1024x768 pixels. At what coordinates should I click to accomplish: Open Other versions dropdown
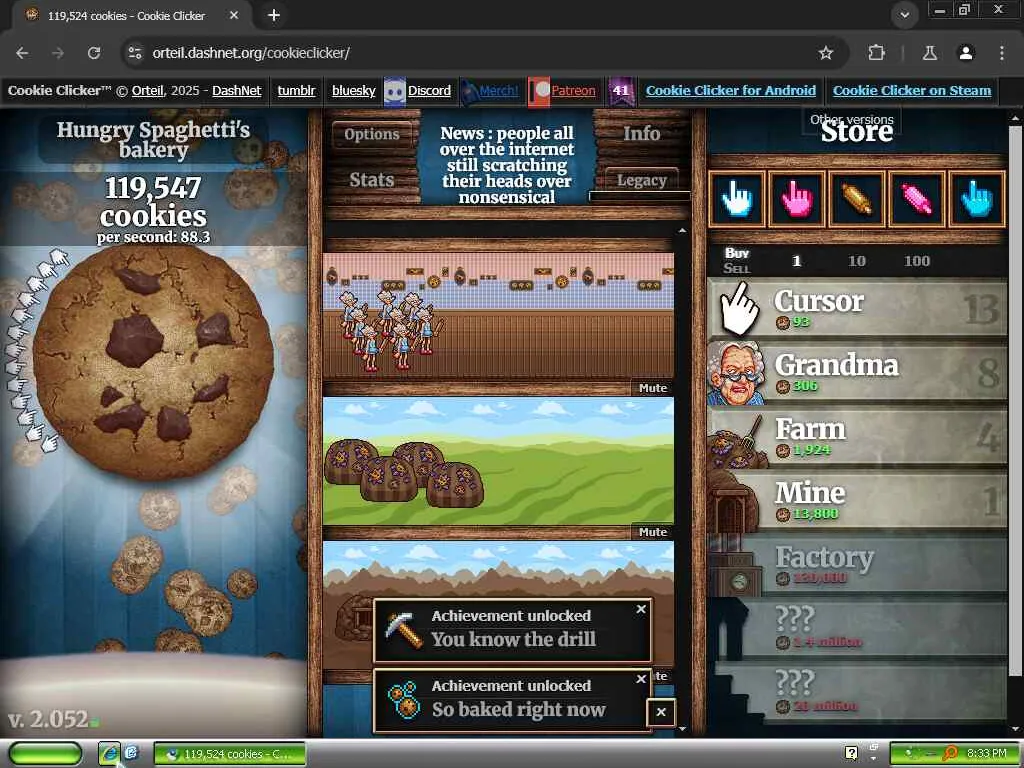pyautogui.click(x=852, y=120)
